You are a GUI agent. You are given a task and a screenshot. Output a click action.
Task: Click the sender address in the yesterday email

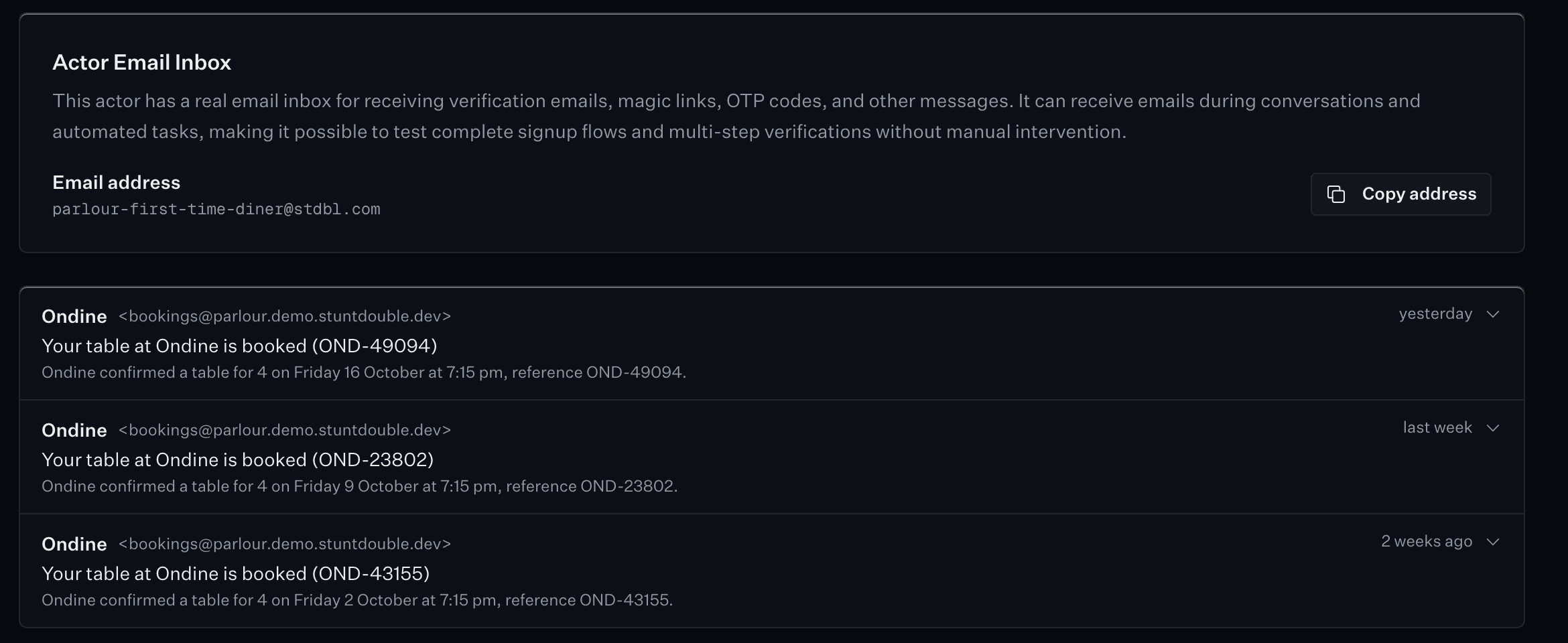(285, 316)
